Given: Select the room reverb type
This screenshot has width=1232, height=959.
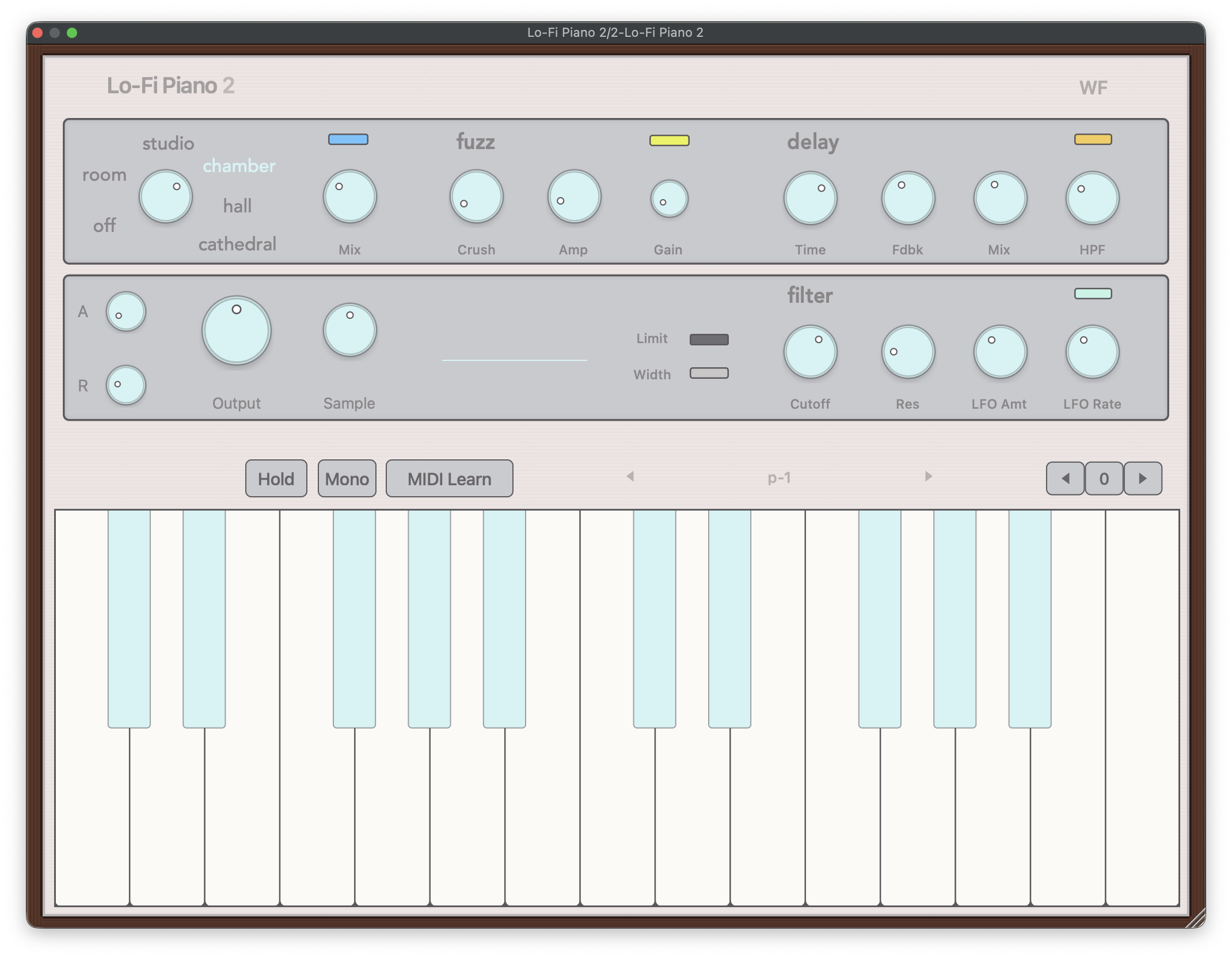Looking at the screenshot, I should [104, 174].
